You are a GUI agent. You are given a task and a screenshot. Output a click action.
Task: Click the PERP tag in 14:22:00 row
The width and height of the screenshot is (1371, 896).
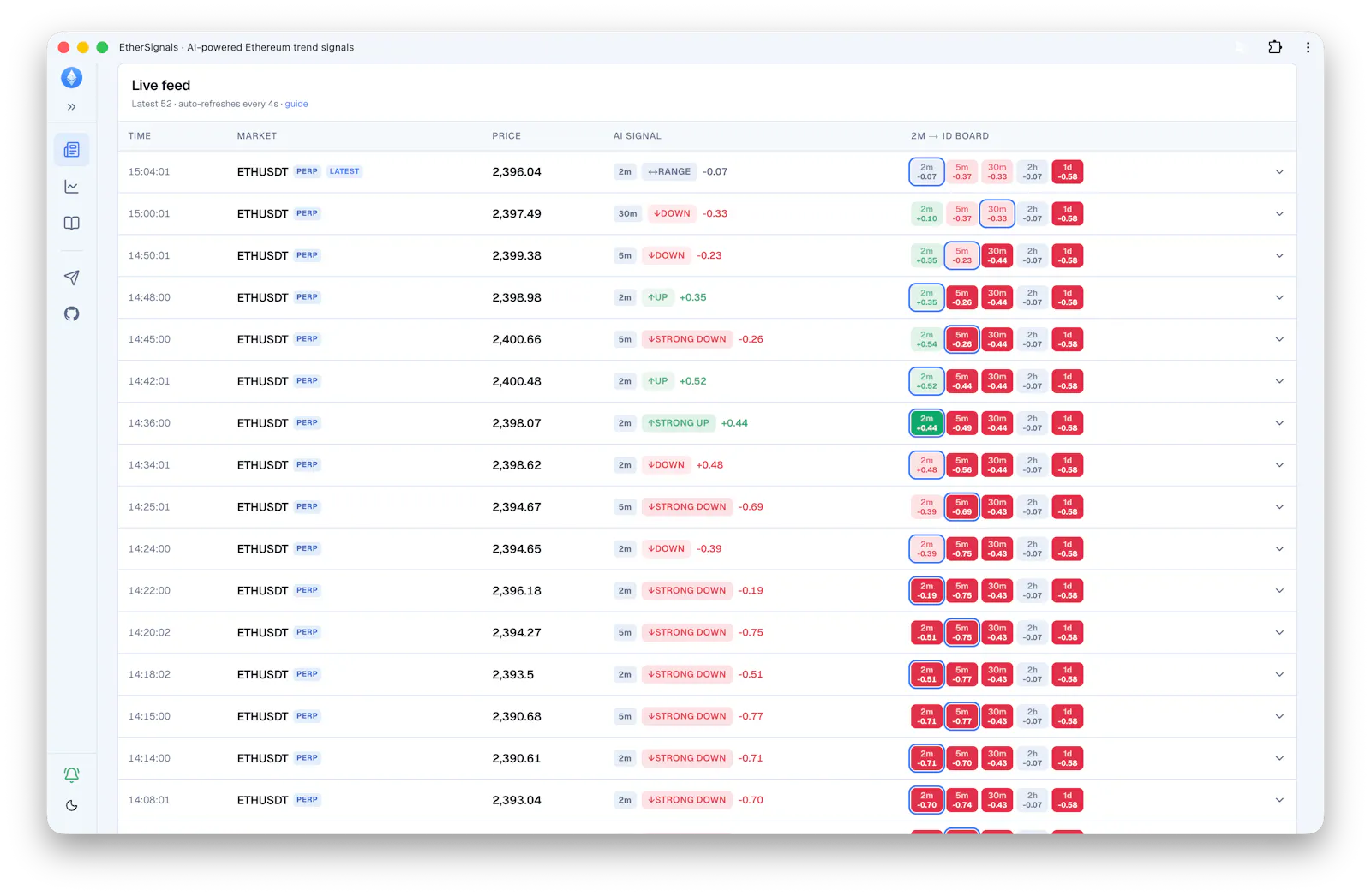tap(307, 590)
